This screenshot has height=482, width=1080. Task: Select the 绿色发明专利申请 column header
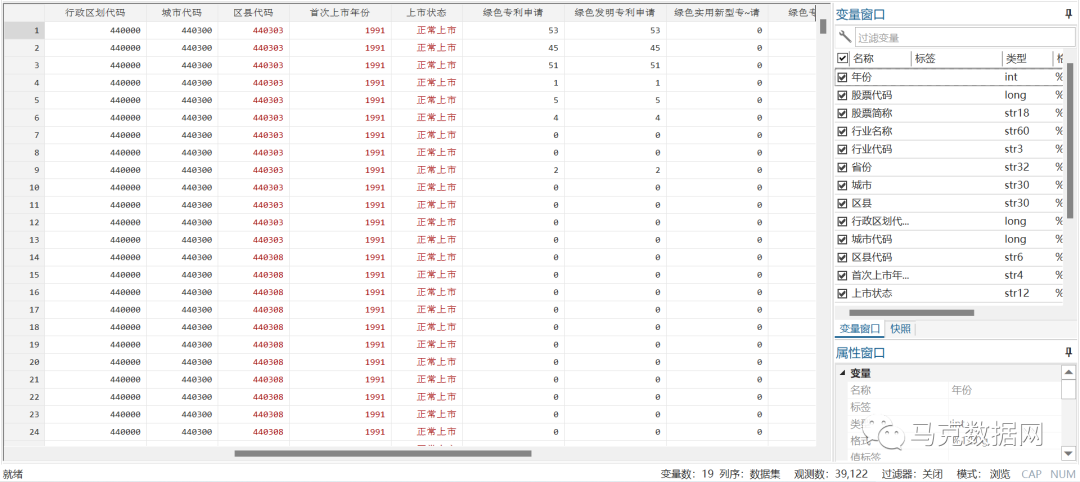coord(615,13)
